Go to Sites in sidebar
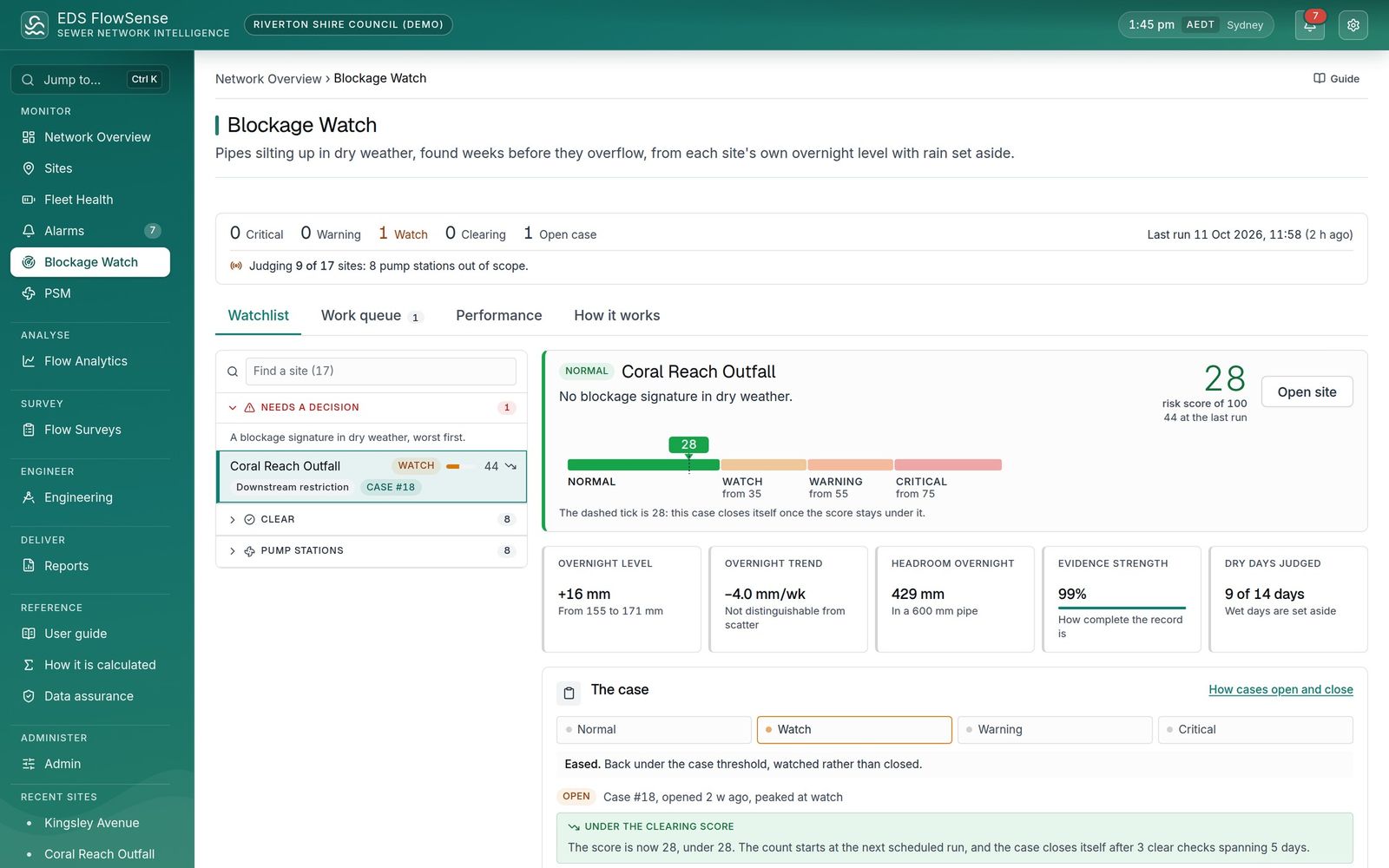 90,168
